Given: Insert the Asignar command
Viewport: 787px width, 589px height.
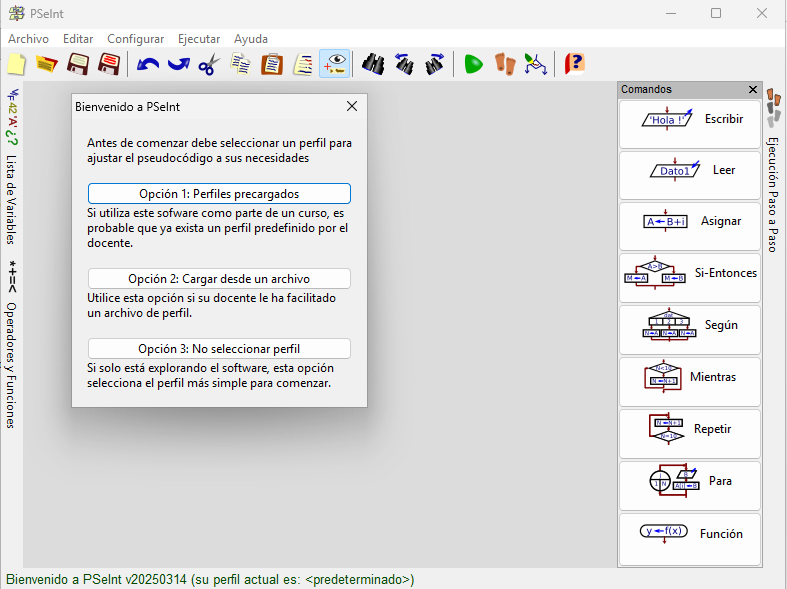Looking at the screenshot, I should click(x=690, y=227).
